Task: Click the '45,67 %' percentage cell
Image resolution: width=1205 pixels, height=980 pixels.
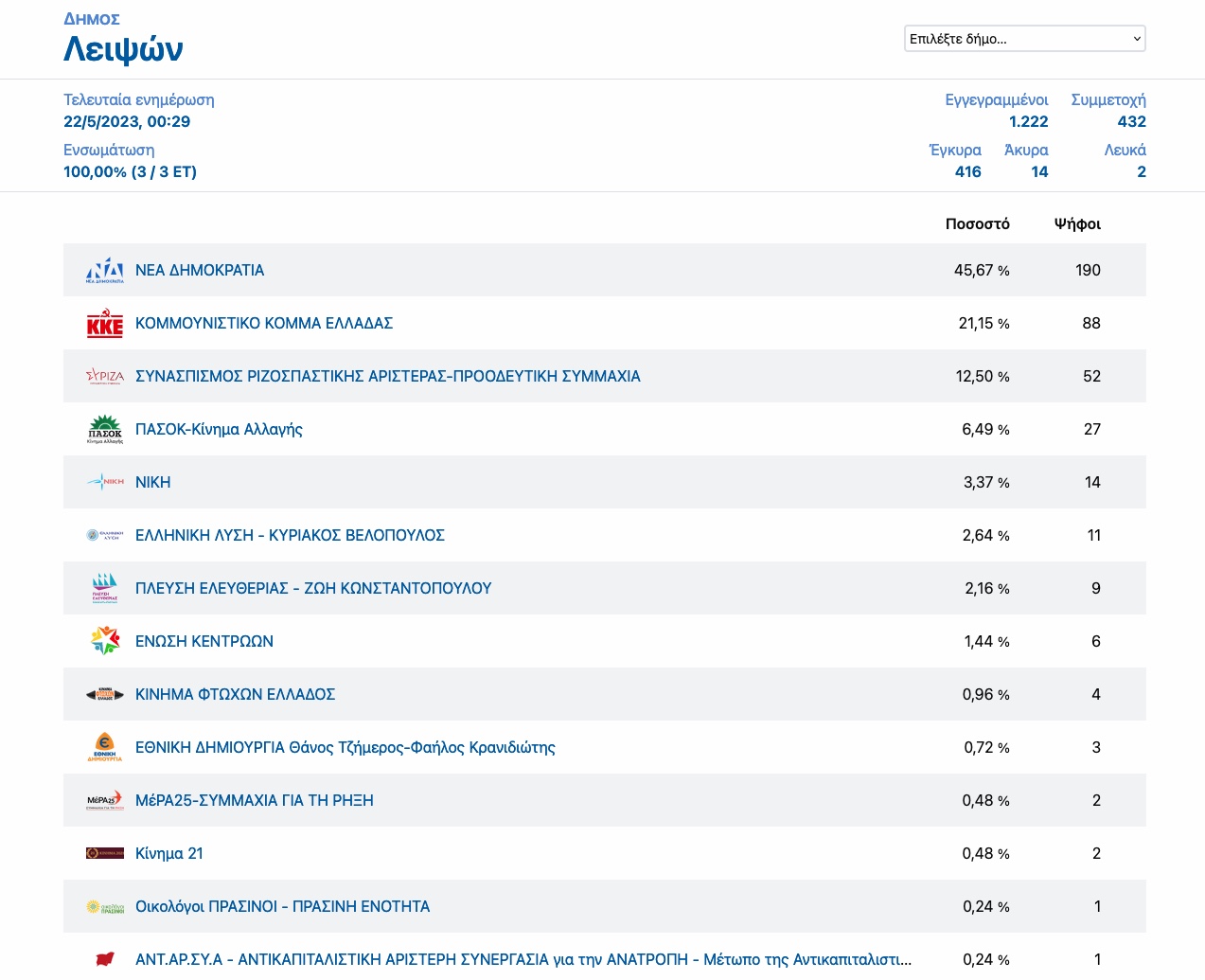Action: 982,270
